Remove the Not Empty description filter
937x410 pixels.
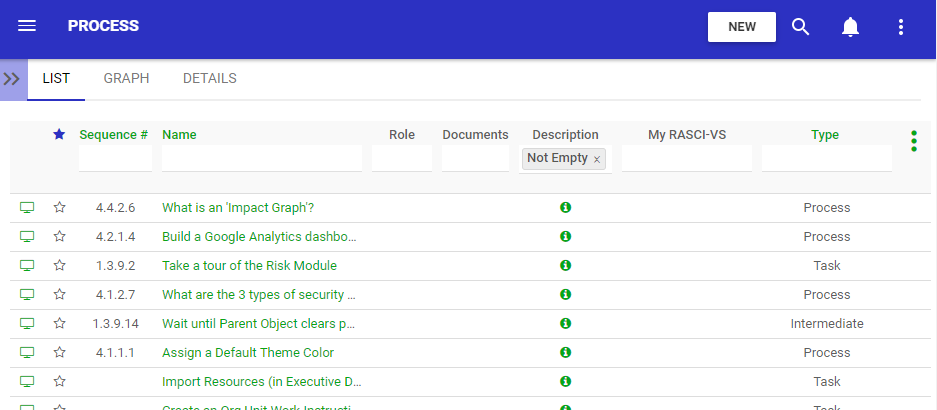(597, 159)
